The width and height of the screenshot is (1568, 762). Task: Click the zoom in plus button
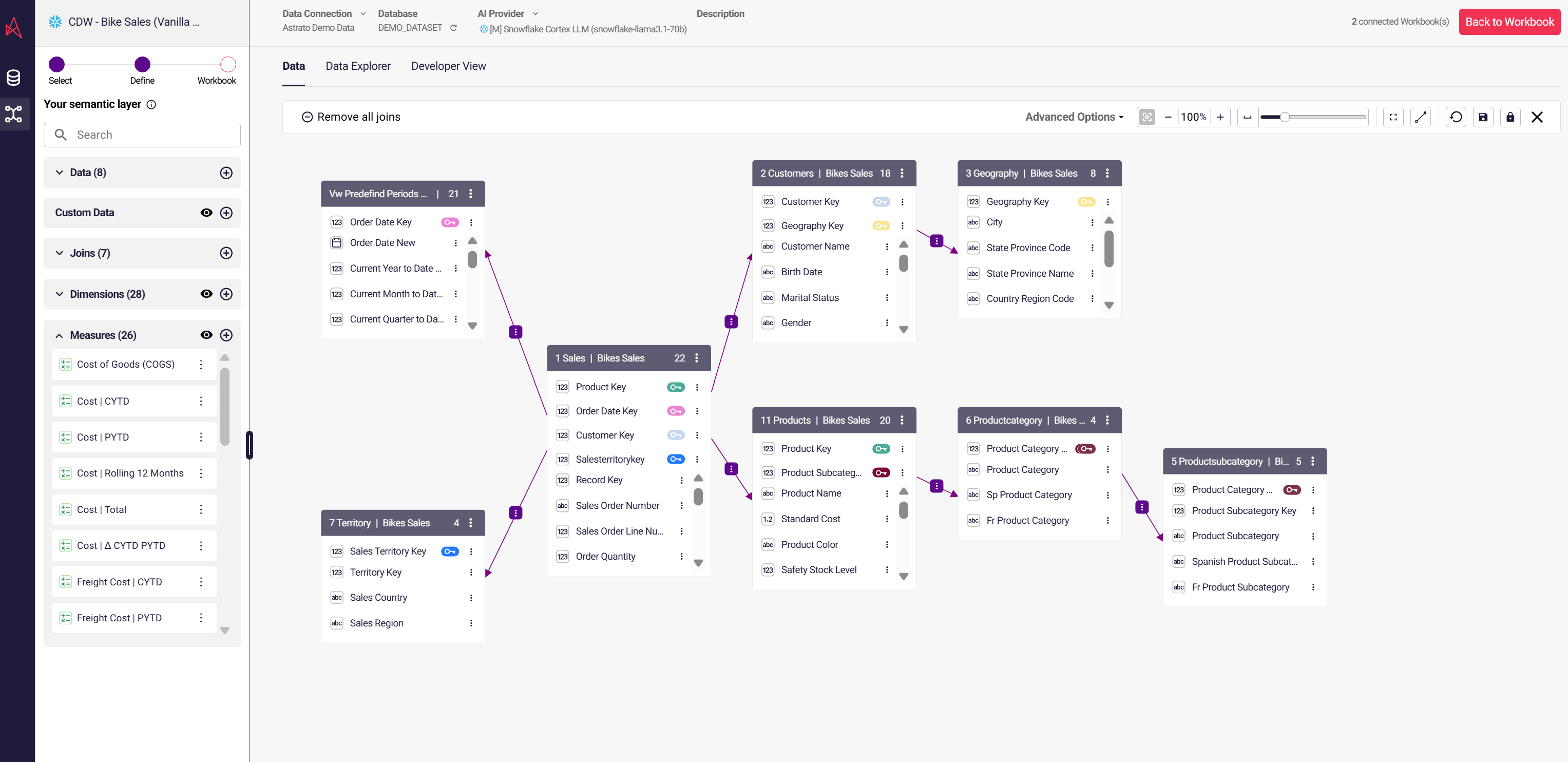1220,117
